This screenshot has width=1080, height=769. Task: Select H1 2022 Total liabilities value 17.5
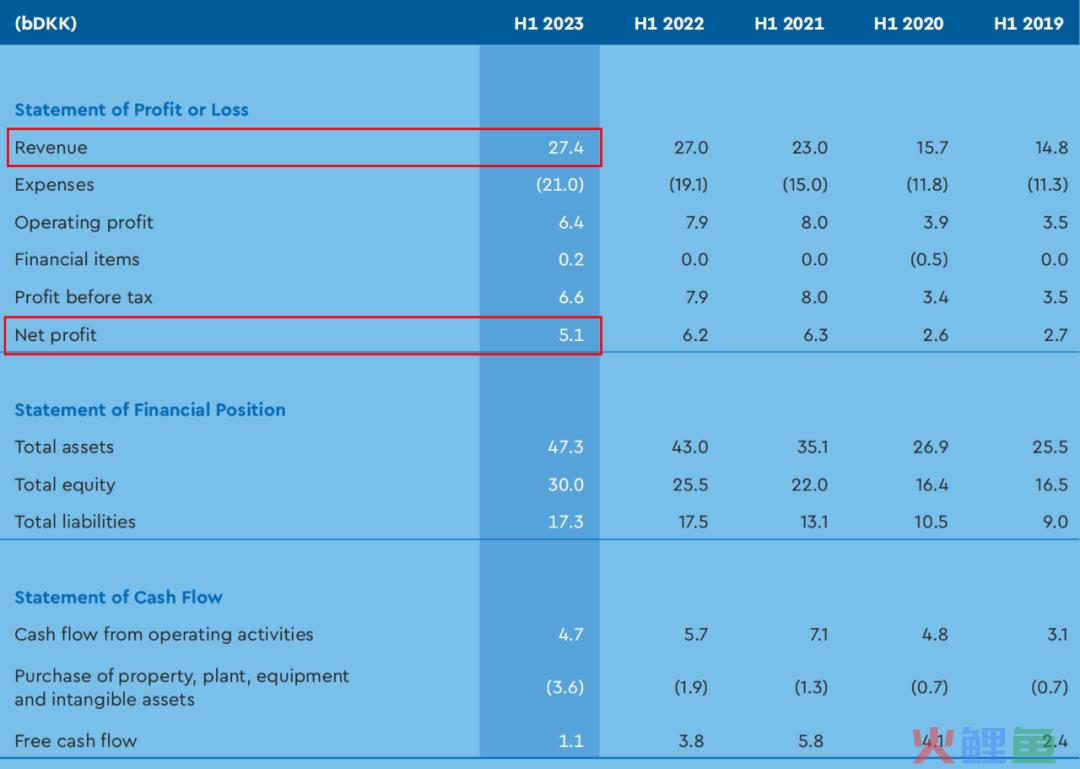[693, 522]
